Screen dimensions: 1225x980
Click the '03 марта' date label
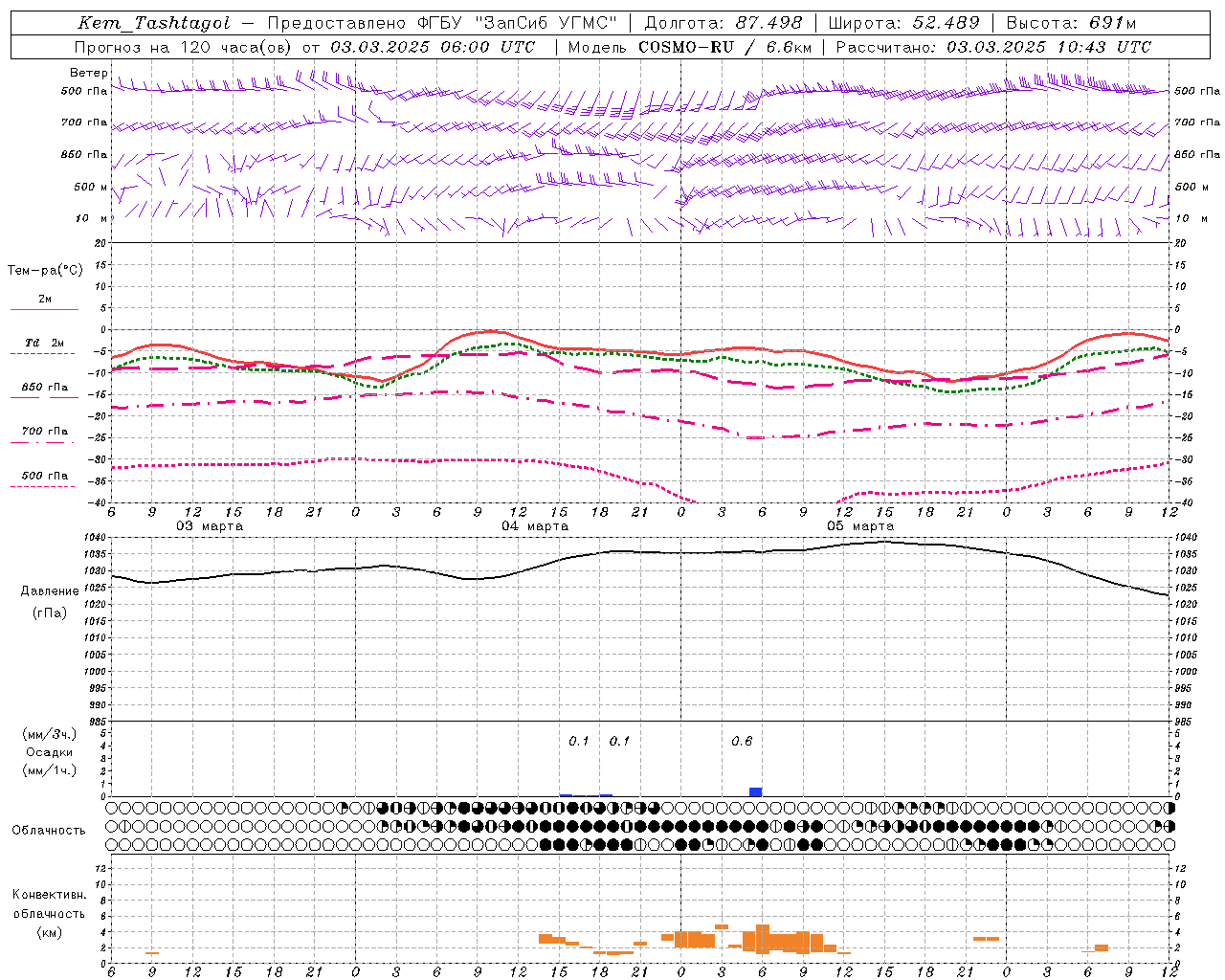click(210, 526)
